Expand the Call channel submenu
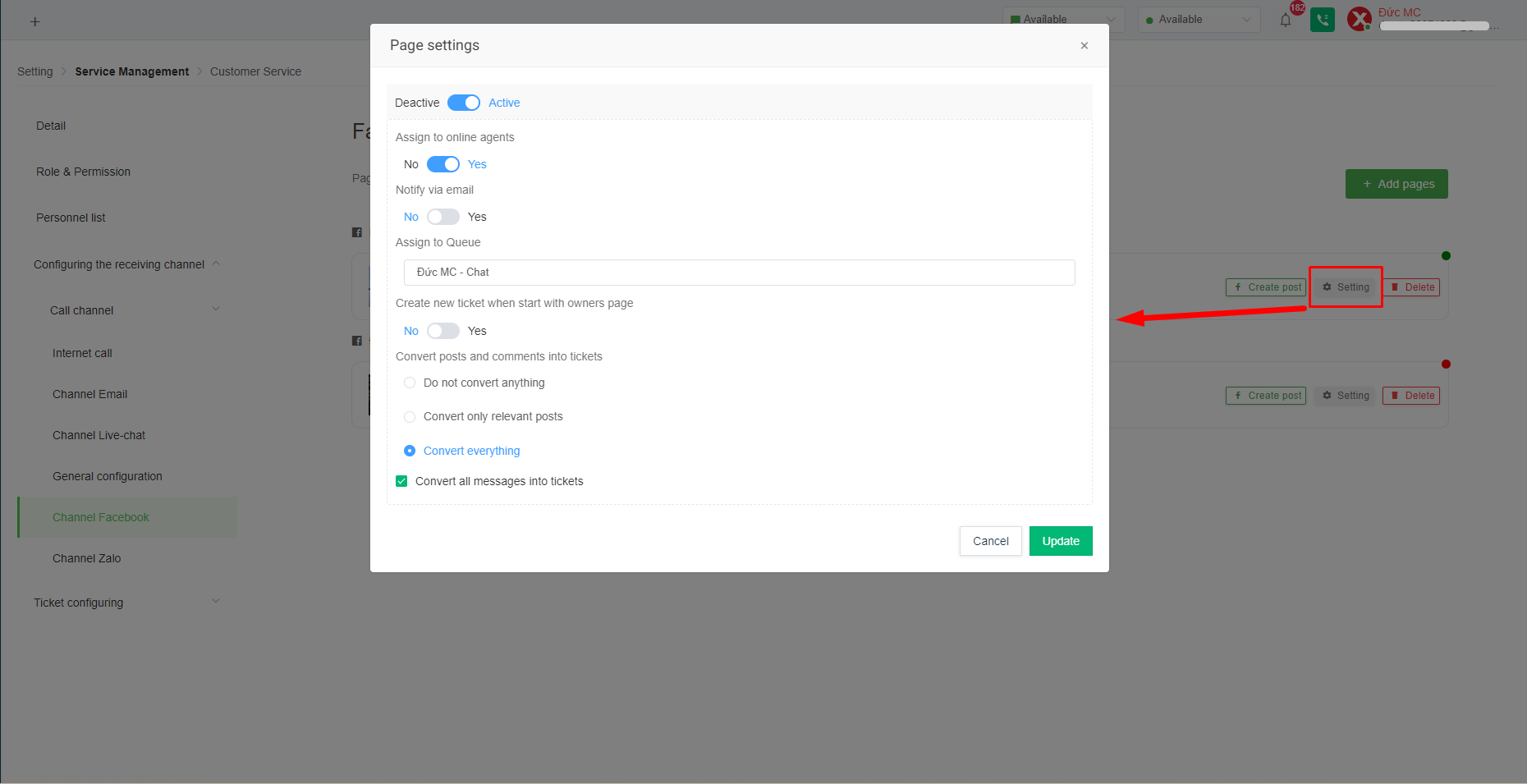1527x784 pixels. pyautogui.click(x=135, y=310)
